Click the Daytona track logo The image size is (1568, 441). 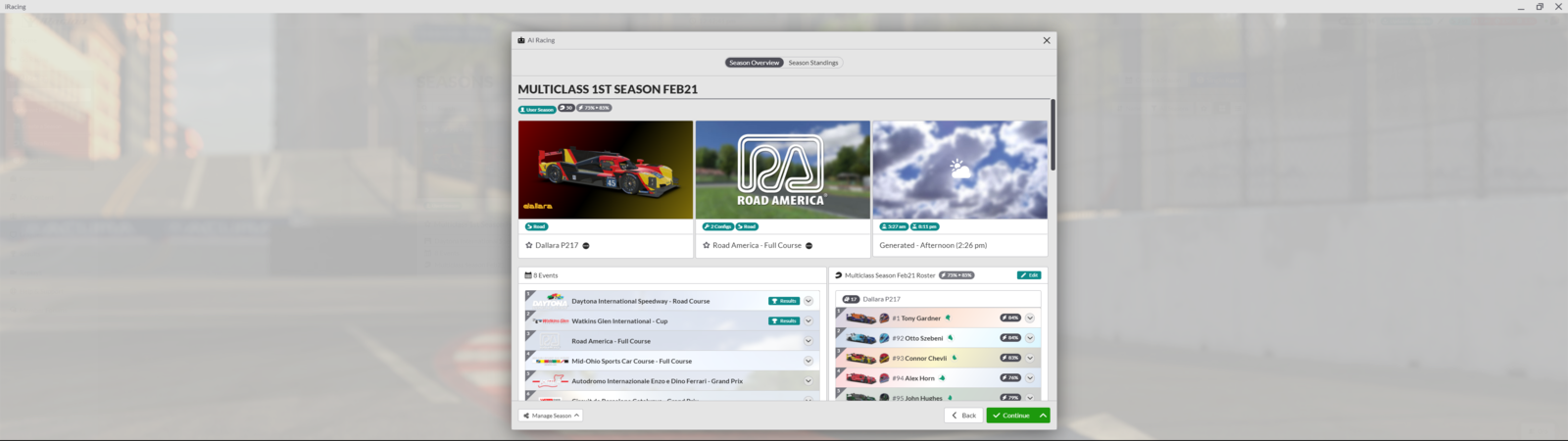(x=551, y=300)
